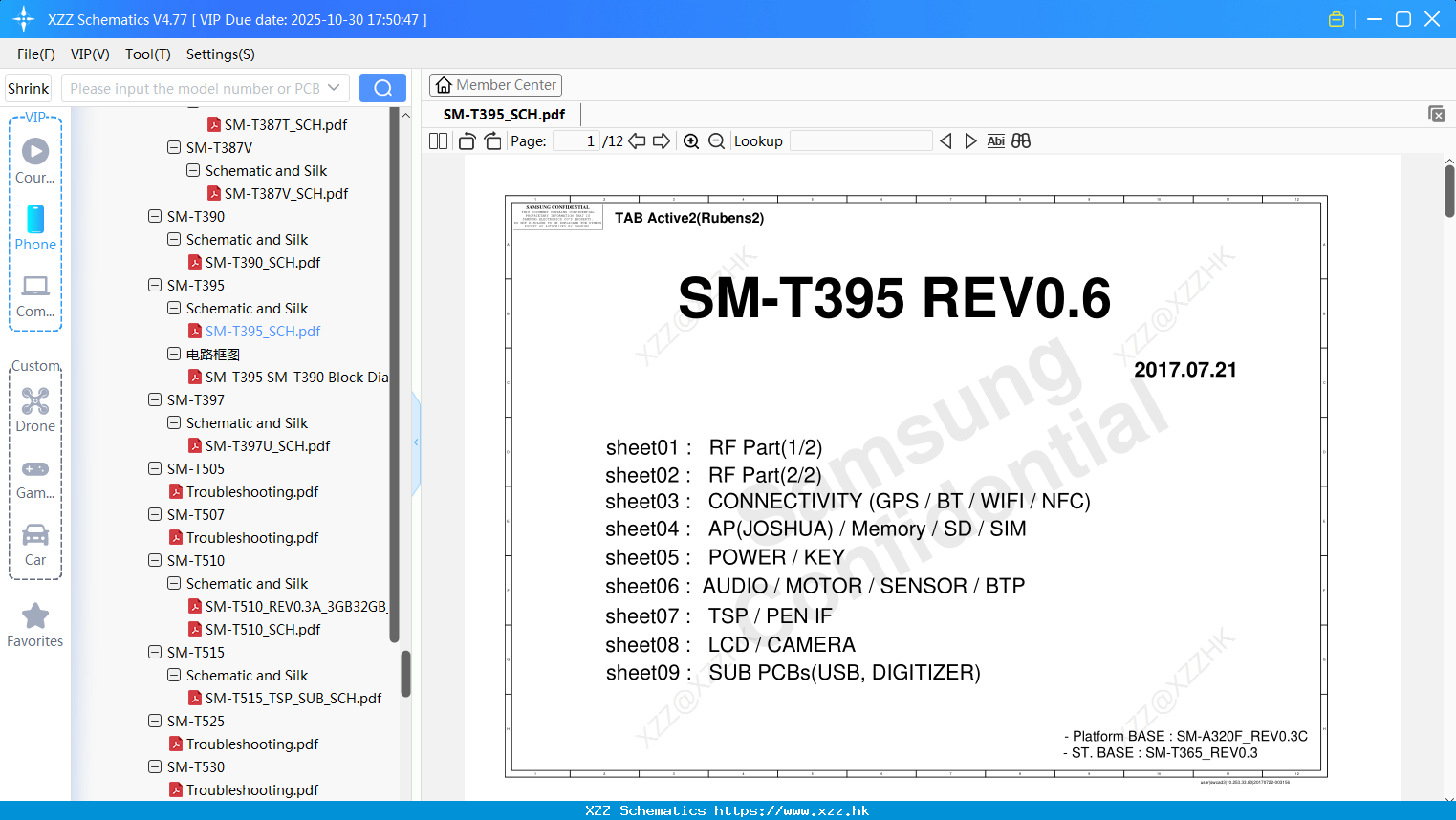Screen dimensions: 1456x820
Task: Collapse the SM-T397 node
Action: pyautogui.click(x=155, y=399)
